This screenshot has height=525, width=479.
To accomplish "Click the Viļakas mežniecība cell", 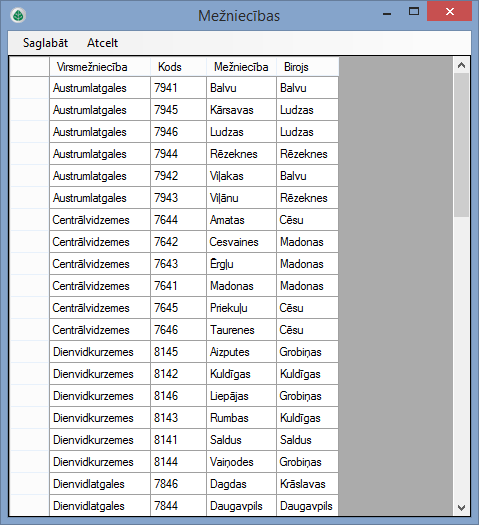I will (241, 176).
